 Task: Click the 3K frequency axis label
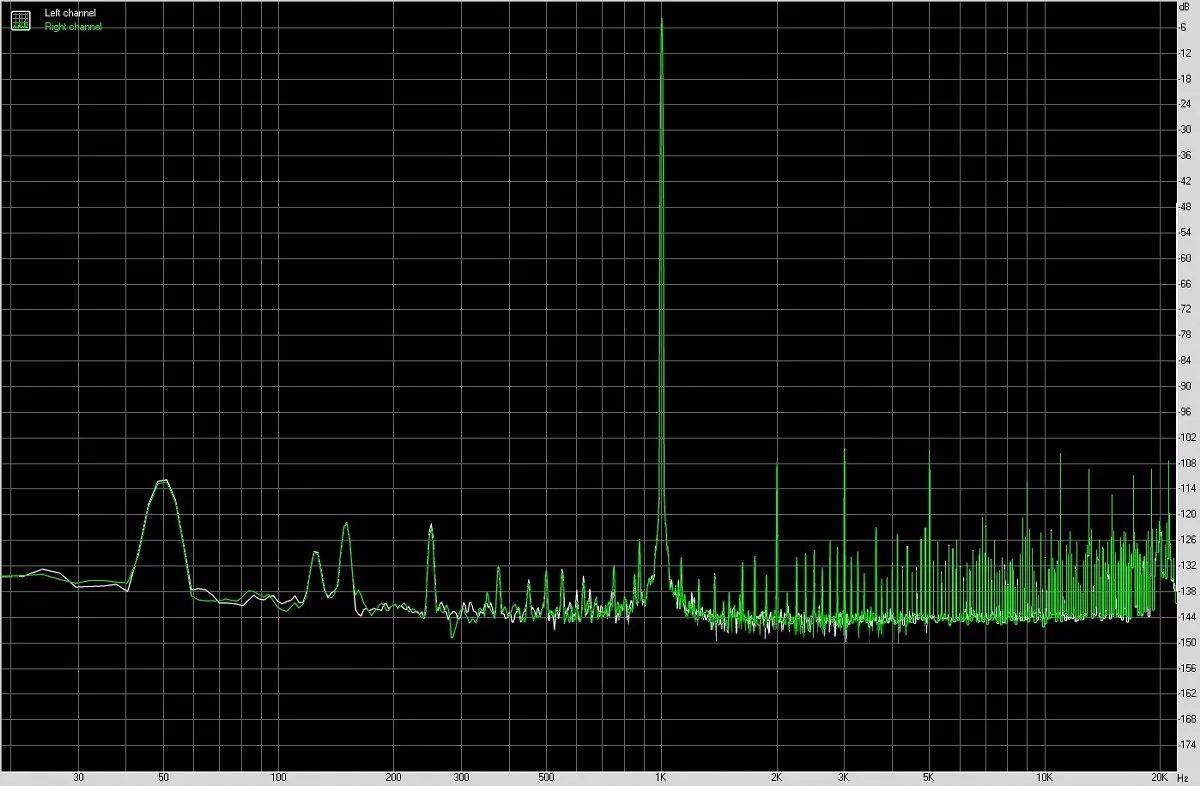point(844,777)
